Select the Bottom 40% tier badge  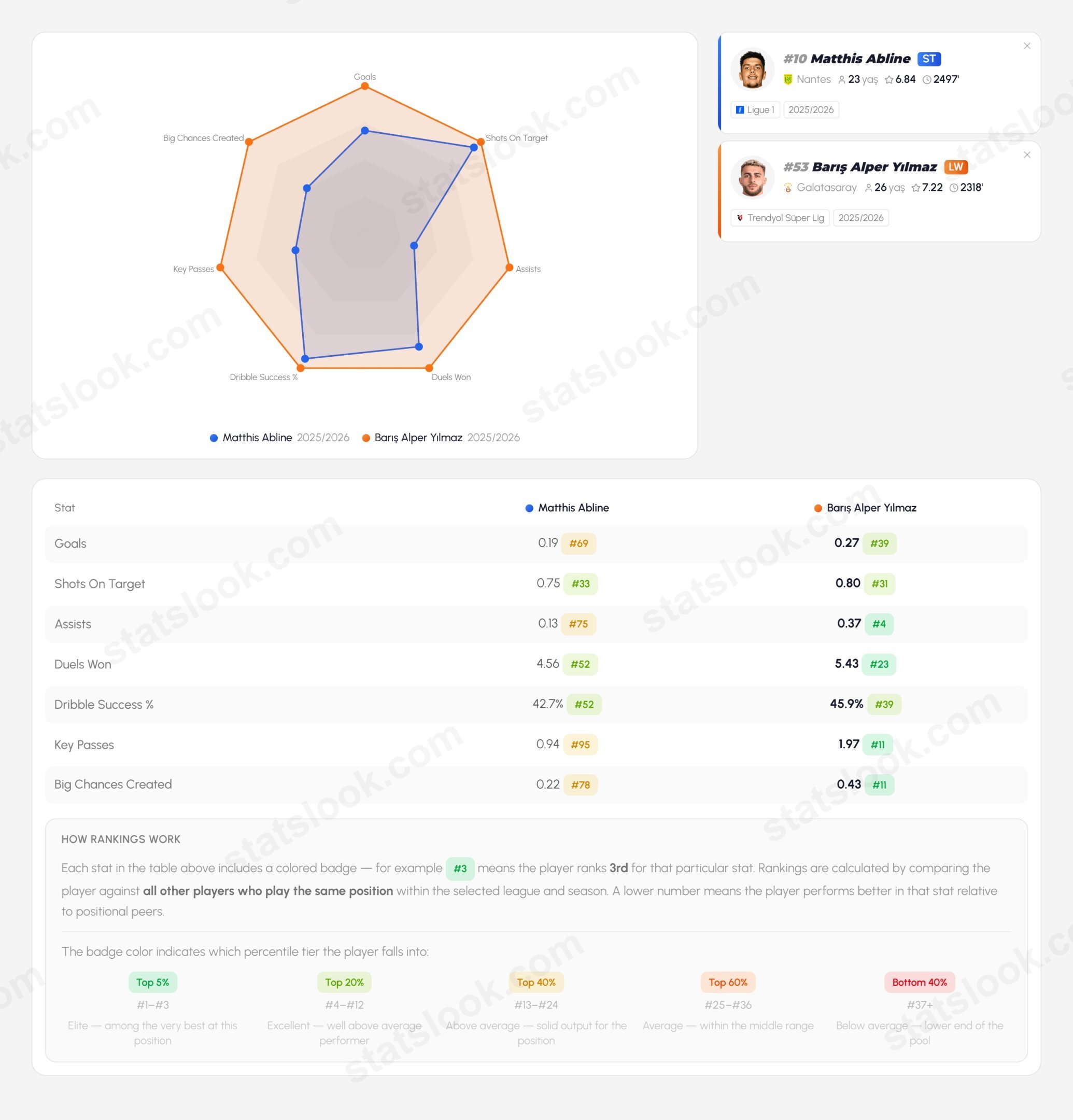(919, 982)
